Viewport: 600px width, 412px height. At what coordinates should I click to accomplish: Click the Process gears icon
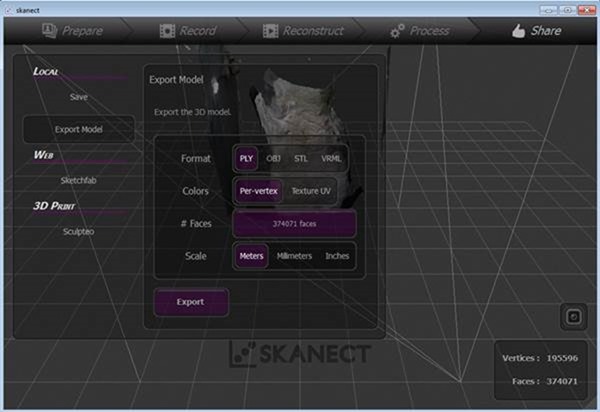coord(397,31)
